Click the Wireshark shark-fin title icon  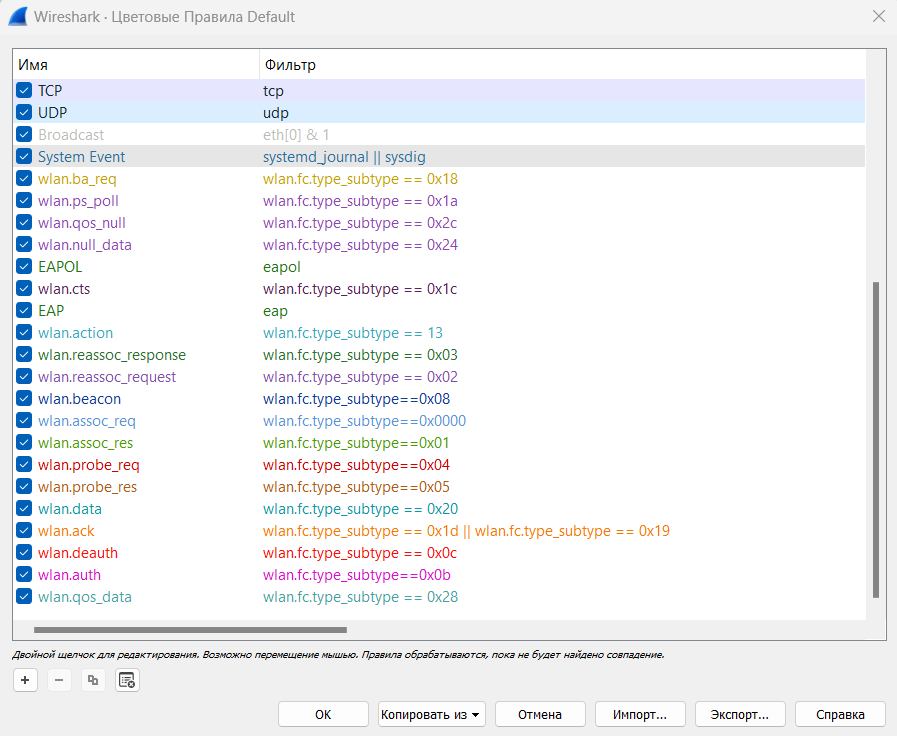[x=18, y=17]
